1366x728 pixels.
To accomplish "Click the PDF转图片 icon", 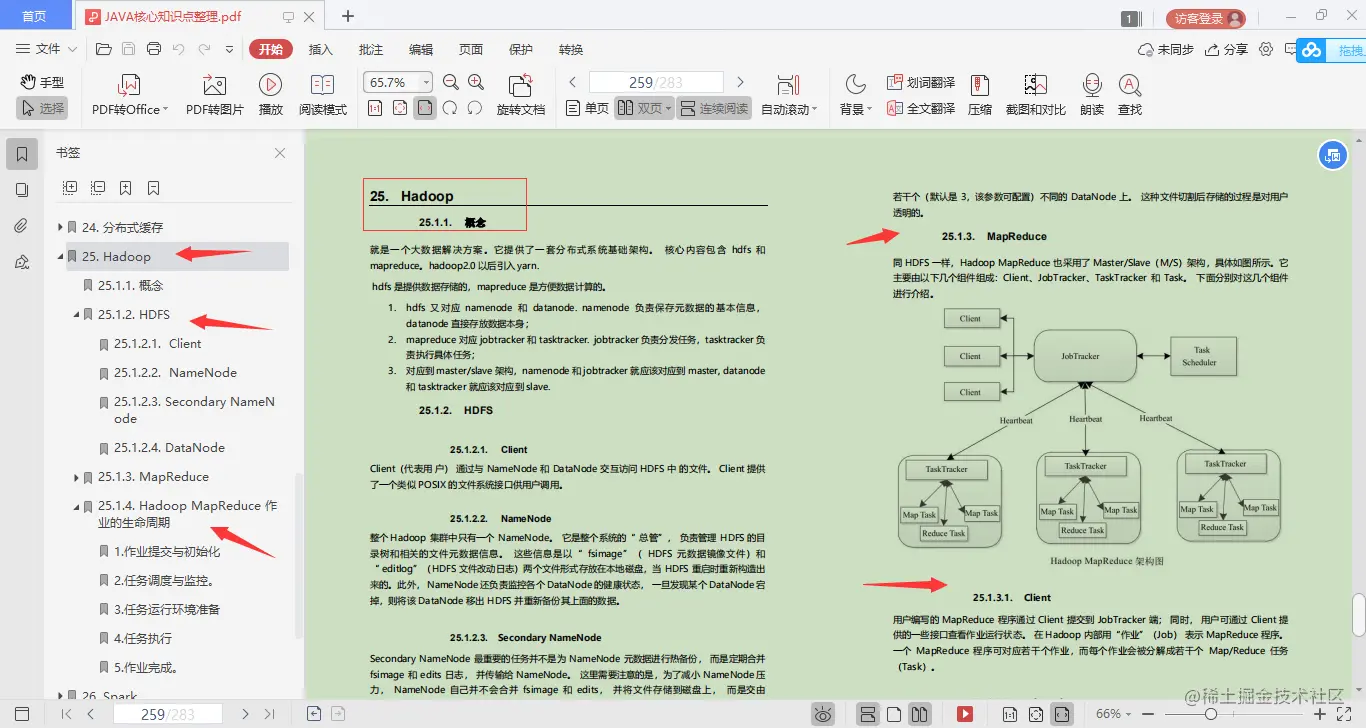I will (214, 95).
